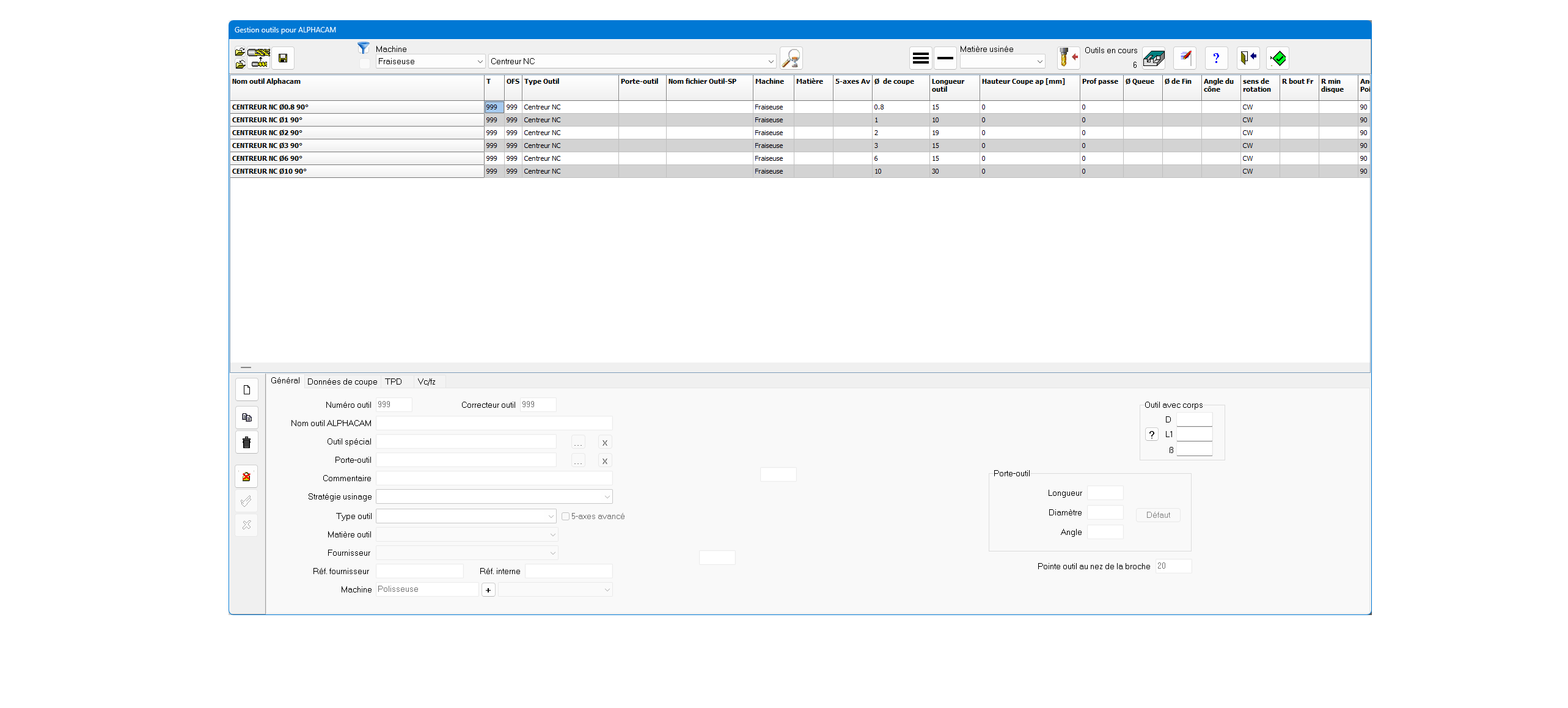Switch to the Données de coupe tab

tap(342, 382)
